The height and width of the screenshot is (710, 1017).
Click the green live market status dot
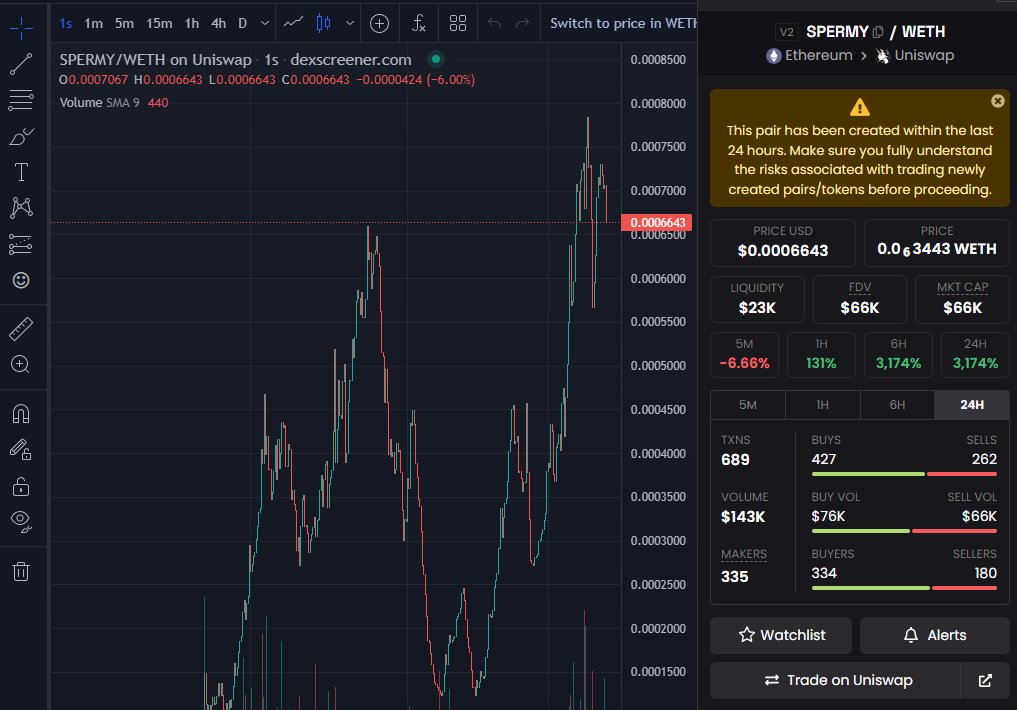pyautogui.click(x=436, y=59)
